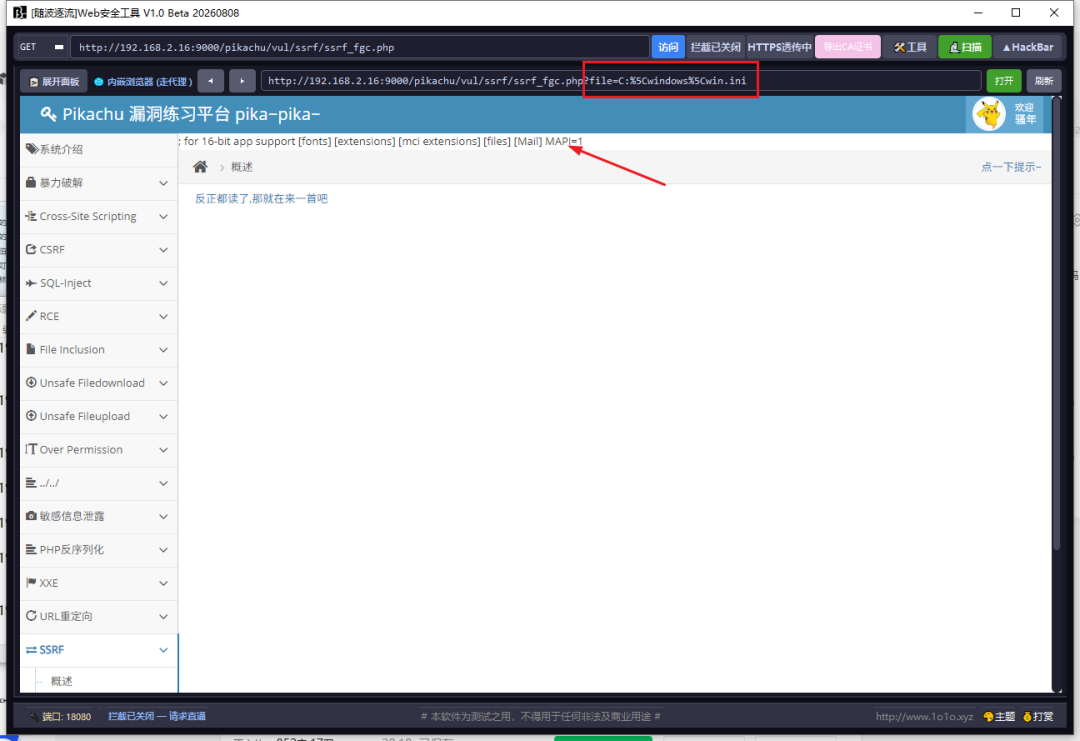Viewport: 1080px width, 741px height.
Task: Expand the SQL-Inject sidebar section
Action: pos(98,283)
